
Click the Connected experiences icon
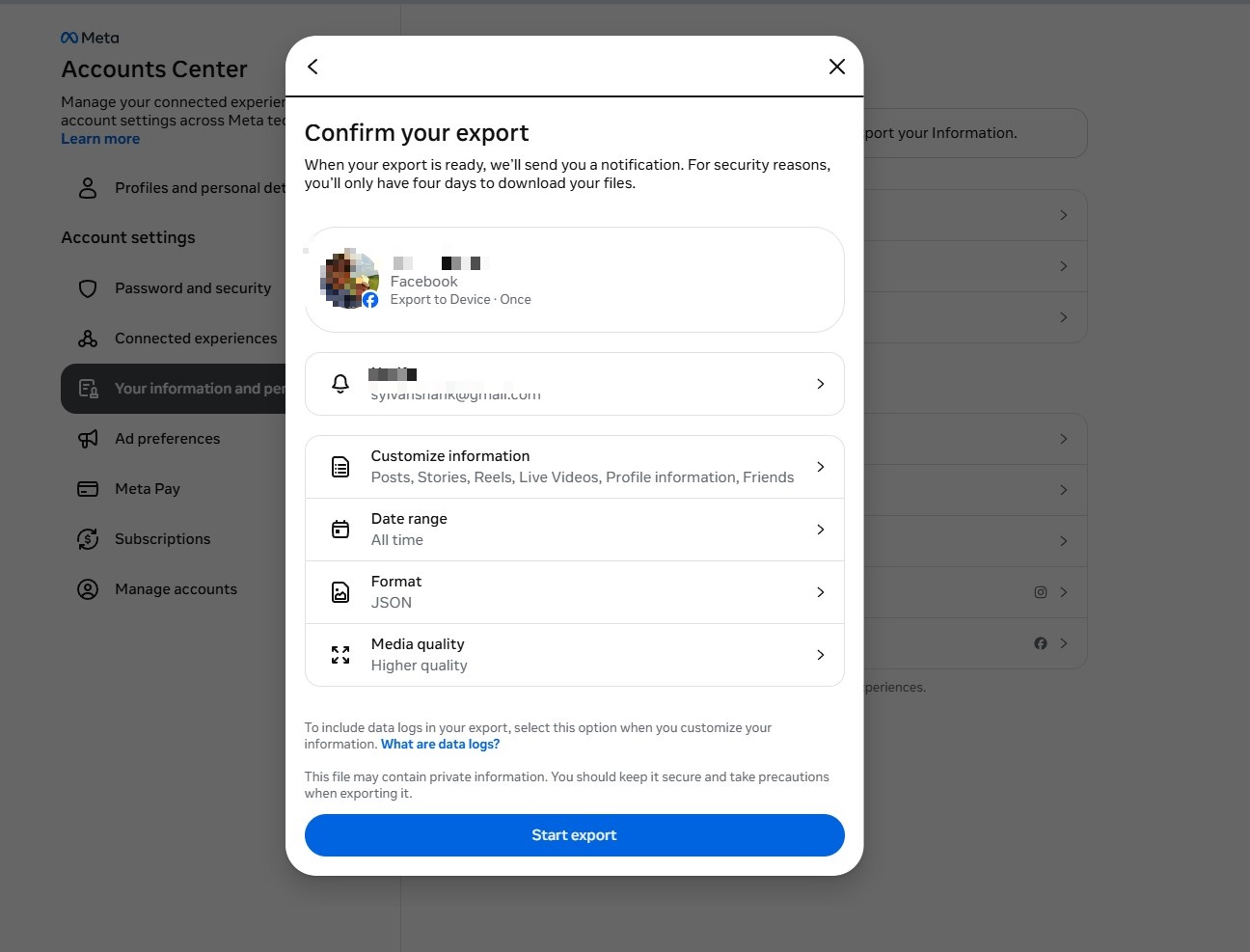pos(88,339)
